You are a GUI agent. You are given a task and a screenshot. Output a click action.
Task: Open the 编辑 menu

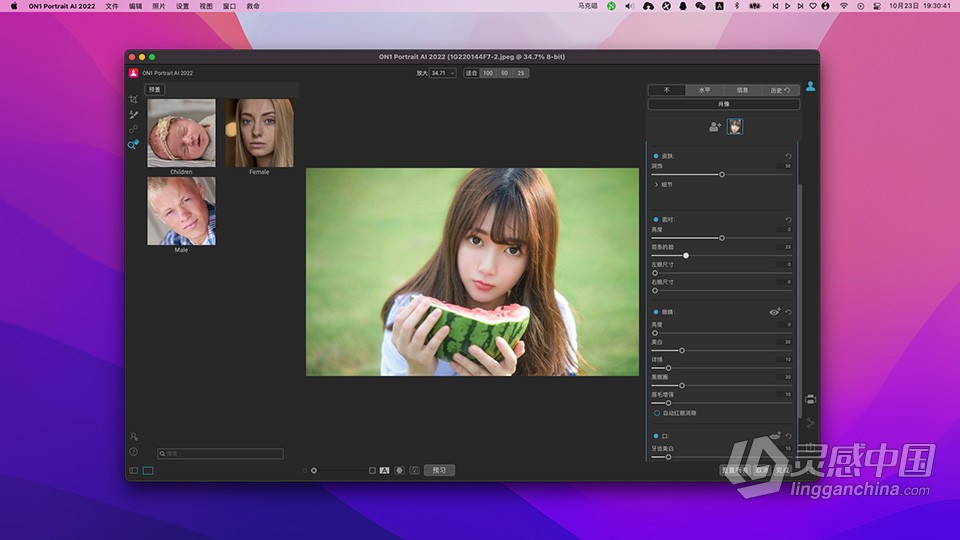pyautogui.click(x=135, y=6)
